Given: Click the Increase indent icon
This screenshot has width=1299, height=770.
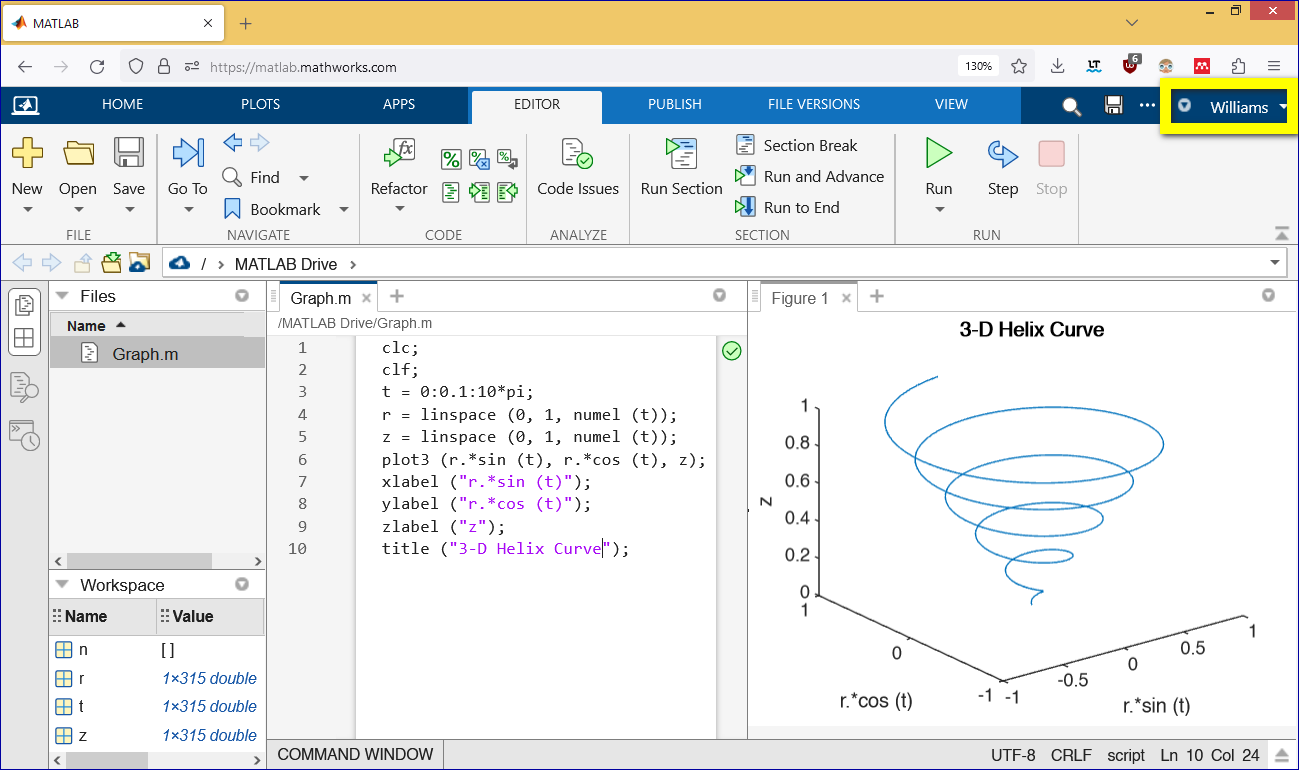Looking at the screenshot, I should (x=479, y=190).
